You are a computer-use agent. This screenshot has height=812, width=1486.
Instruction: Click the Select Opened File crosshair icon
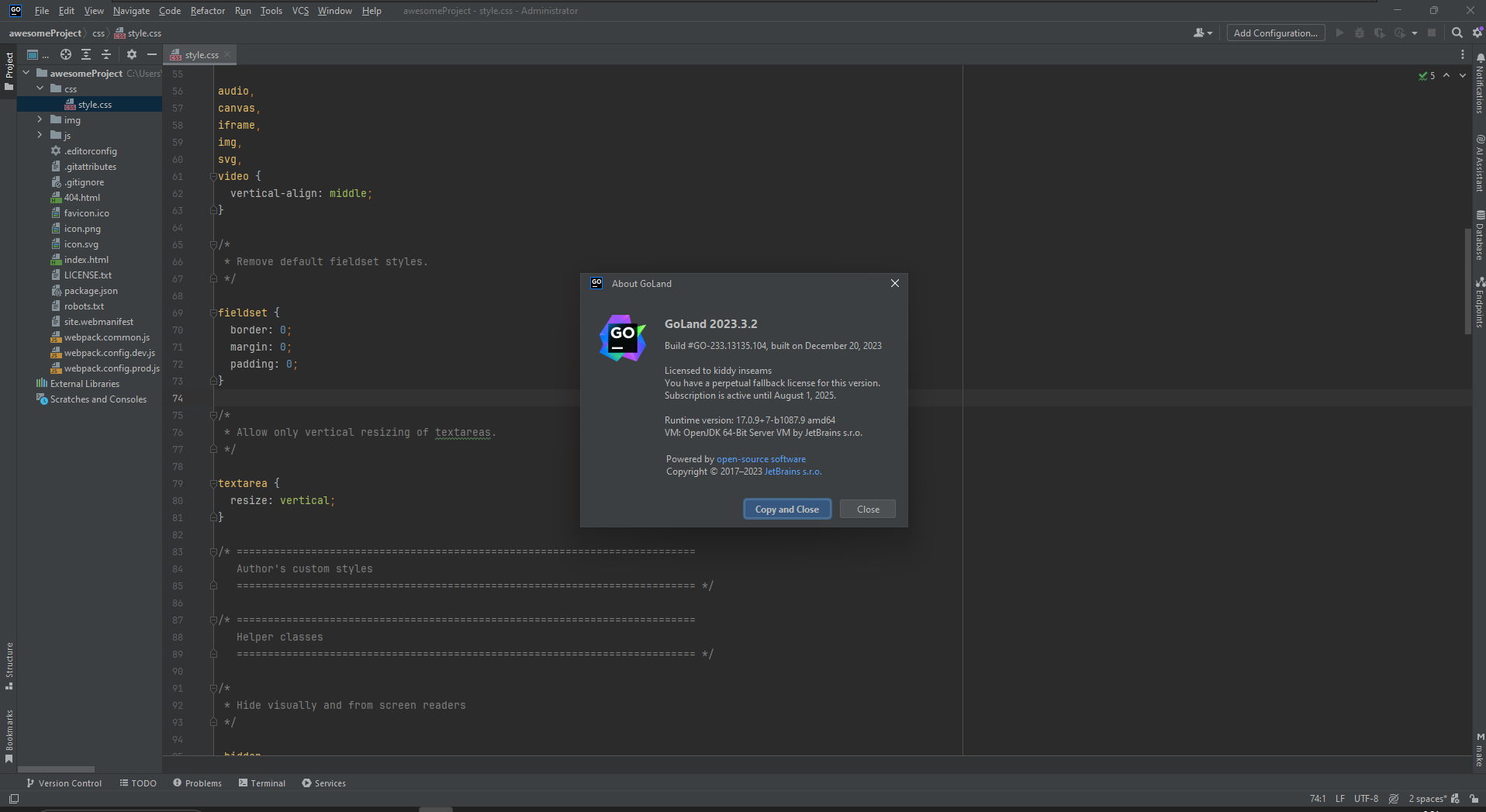tap(66, 54)
